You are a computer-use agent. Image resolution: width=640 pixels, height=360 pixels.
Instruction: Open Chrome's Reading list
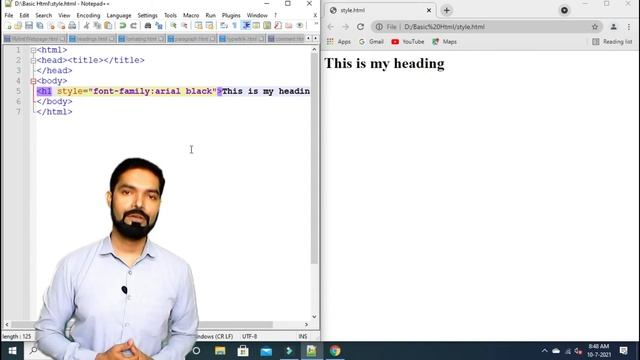612,42
